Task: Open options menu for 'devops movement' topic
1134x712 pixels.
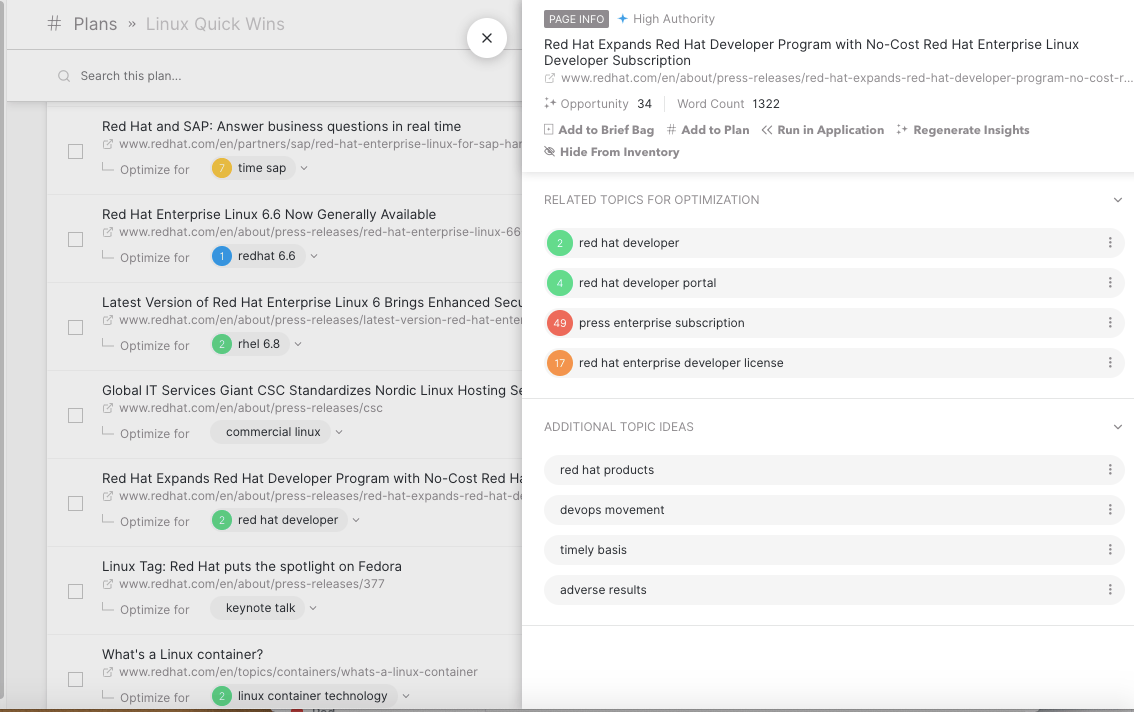Action: [1110, 510]
